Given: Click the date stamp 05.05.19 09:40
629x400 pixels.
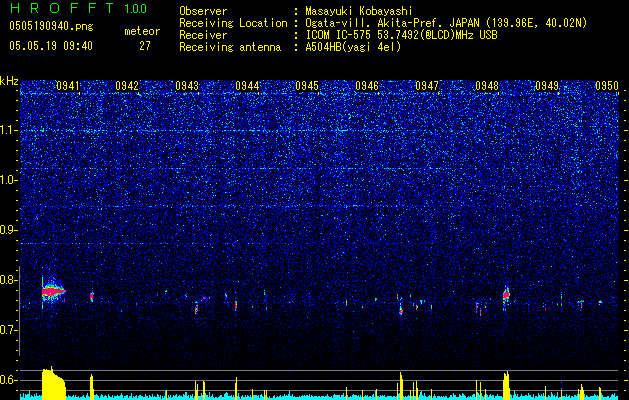Looking at the screenshot, I should coord(51,46).
